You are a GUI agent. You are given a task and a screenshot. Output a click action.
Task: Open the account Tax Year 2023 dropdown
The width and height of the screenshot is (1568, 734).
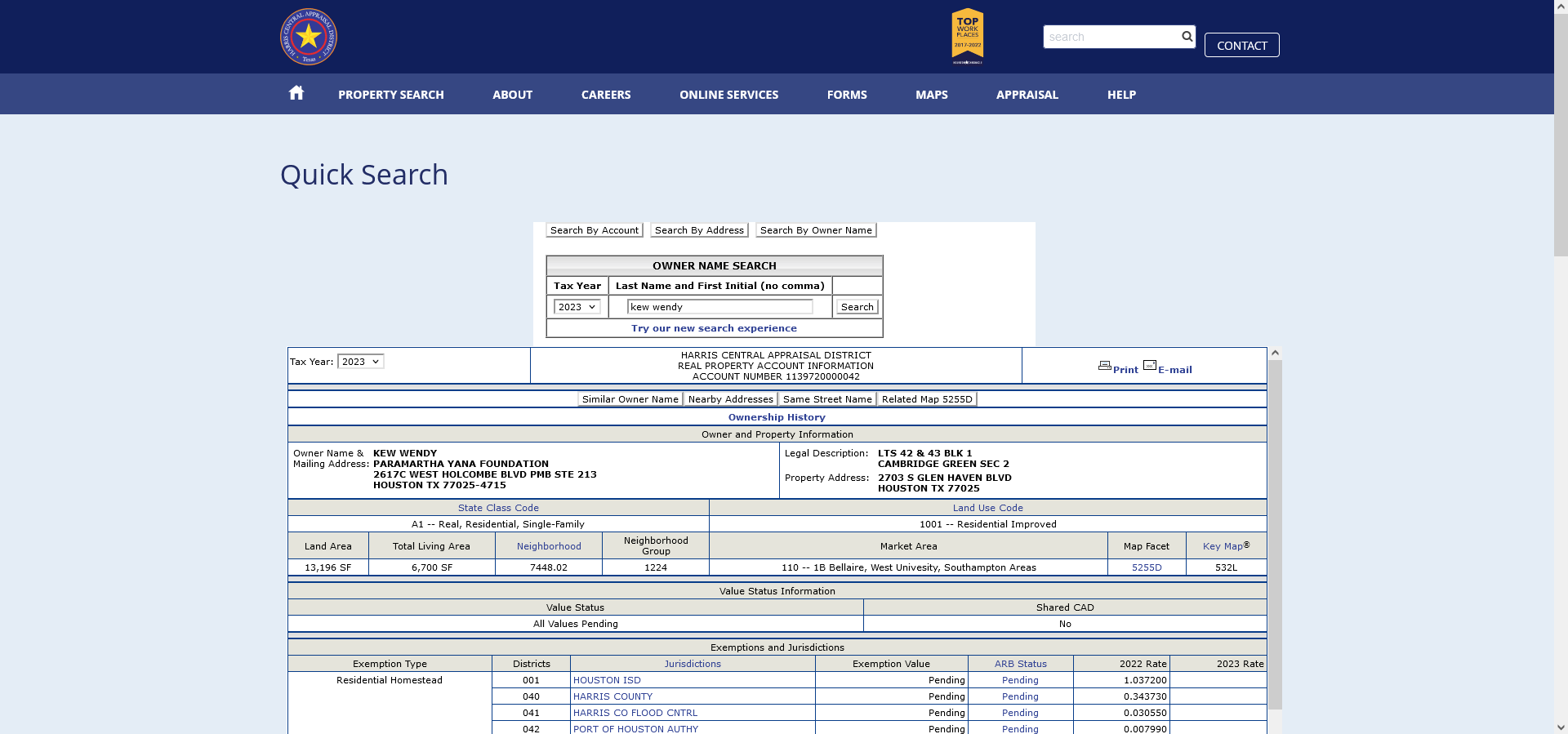[x=361, y=362]
